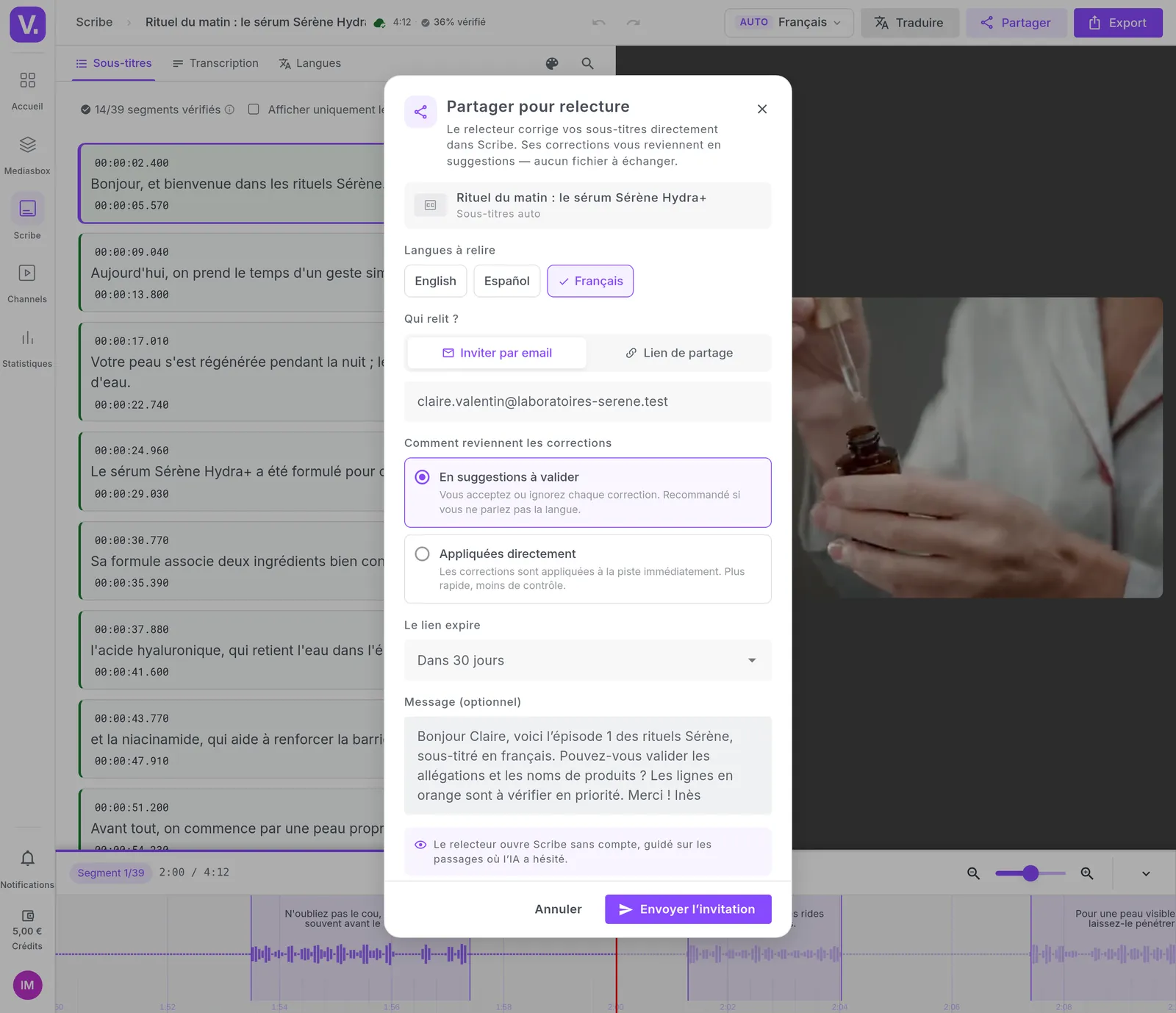Click the Export button

(x=1118, y=23)
